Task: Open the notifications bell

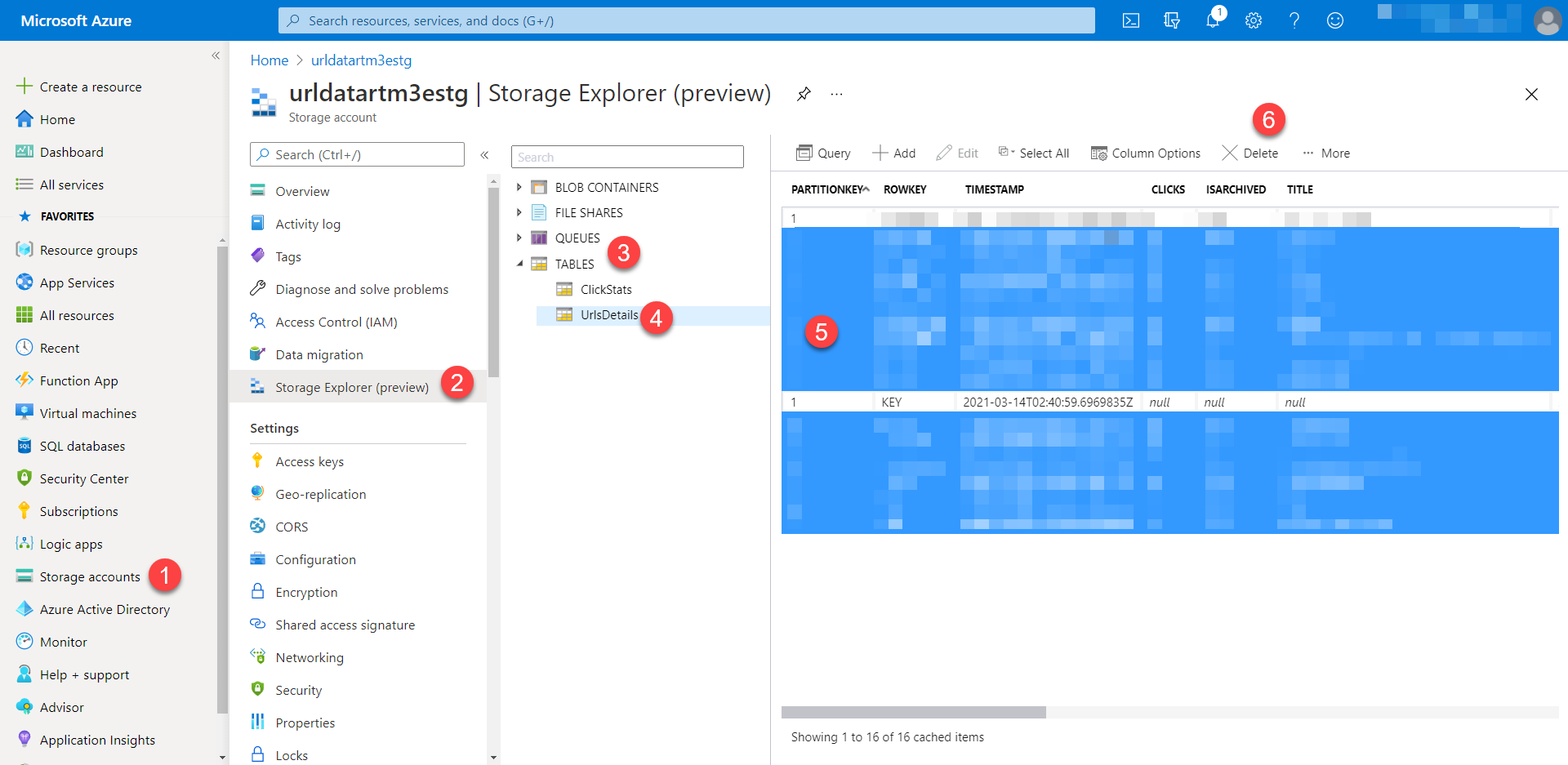Action: click(x=1212, y=20)
